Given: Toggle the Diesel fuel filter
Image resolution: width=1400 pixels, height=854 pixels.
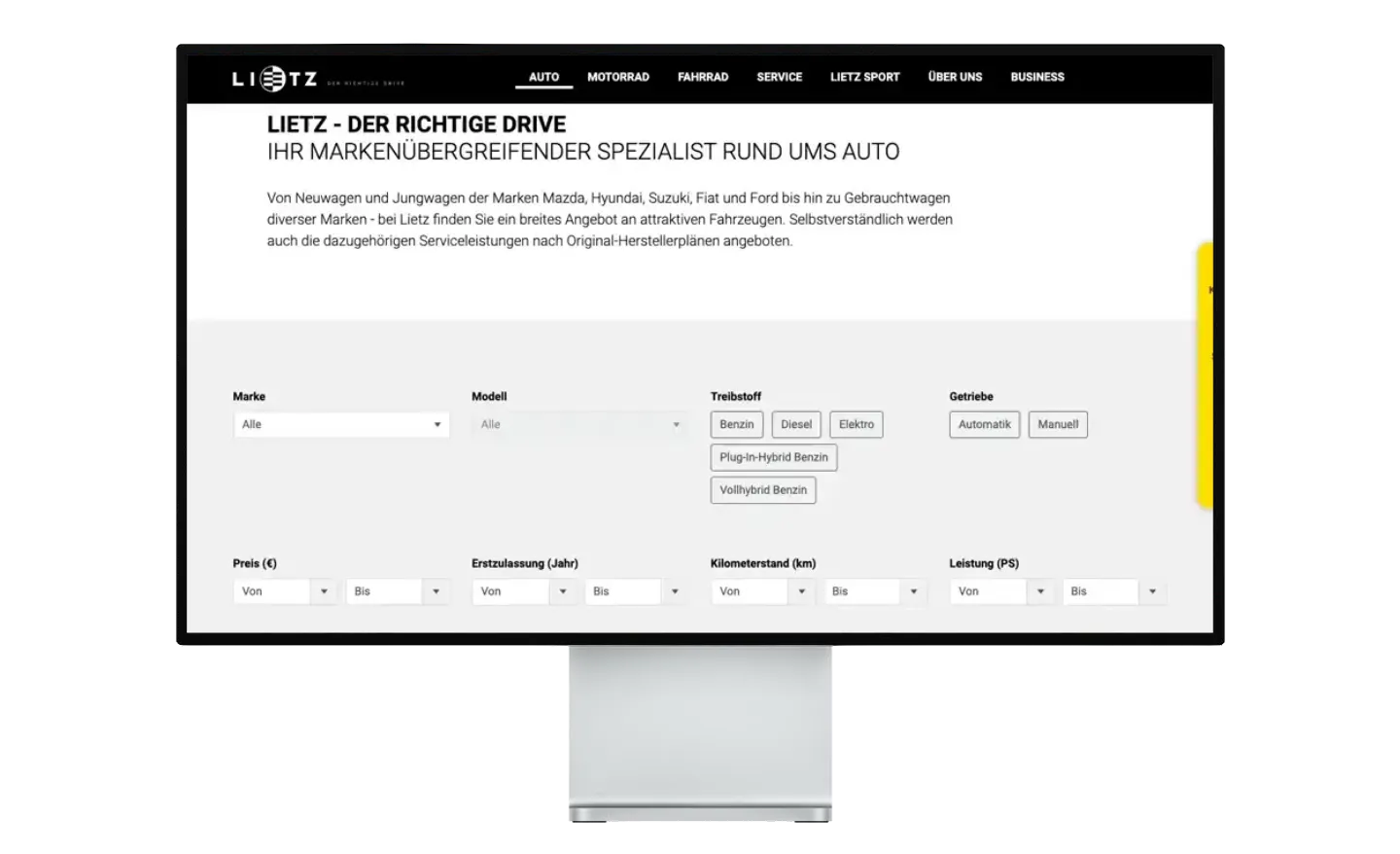Looking at the screenshot, I should click(796, 425).
